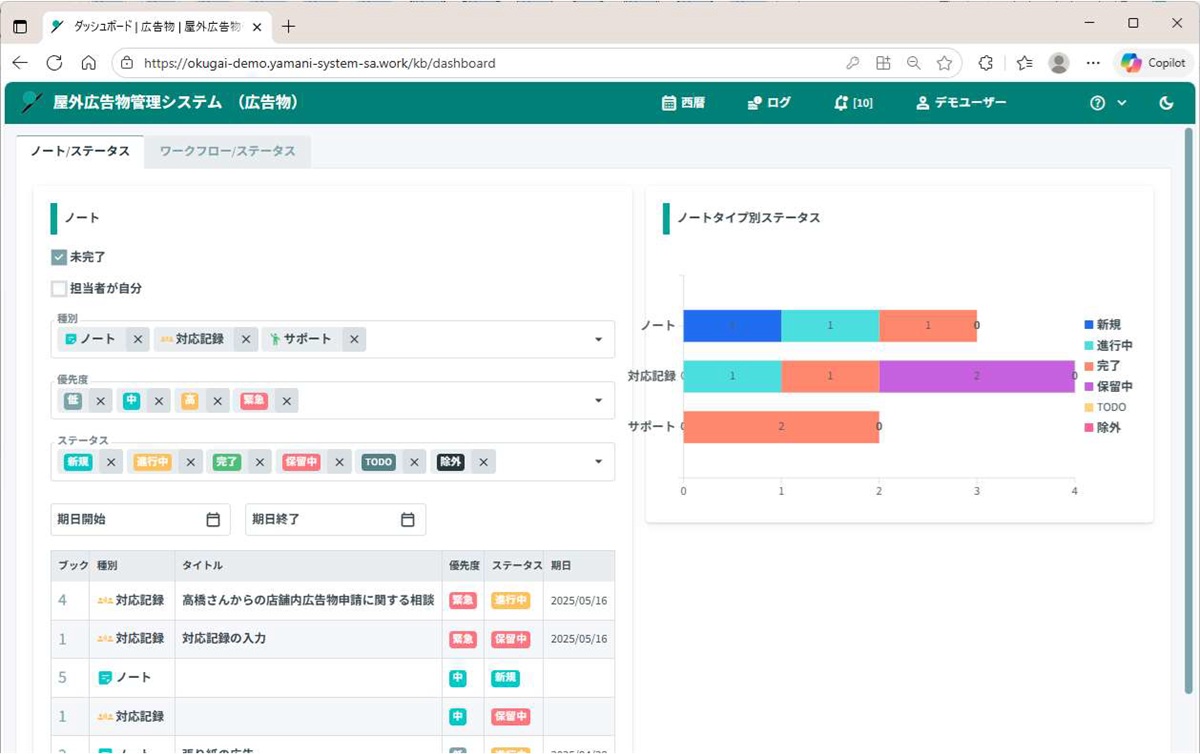Remove the サポート type filter chip
Image resolution: width=1200 pixels, height=754 pixels.
pos(354,340)
